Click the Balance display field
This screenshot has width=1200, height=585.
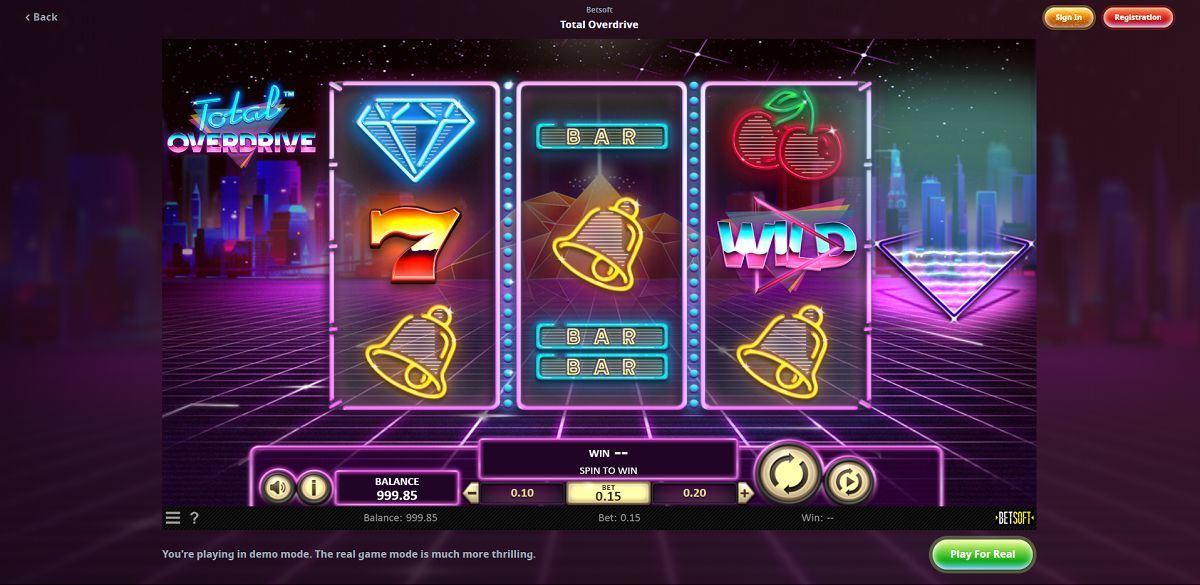pos(397,488)
